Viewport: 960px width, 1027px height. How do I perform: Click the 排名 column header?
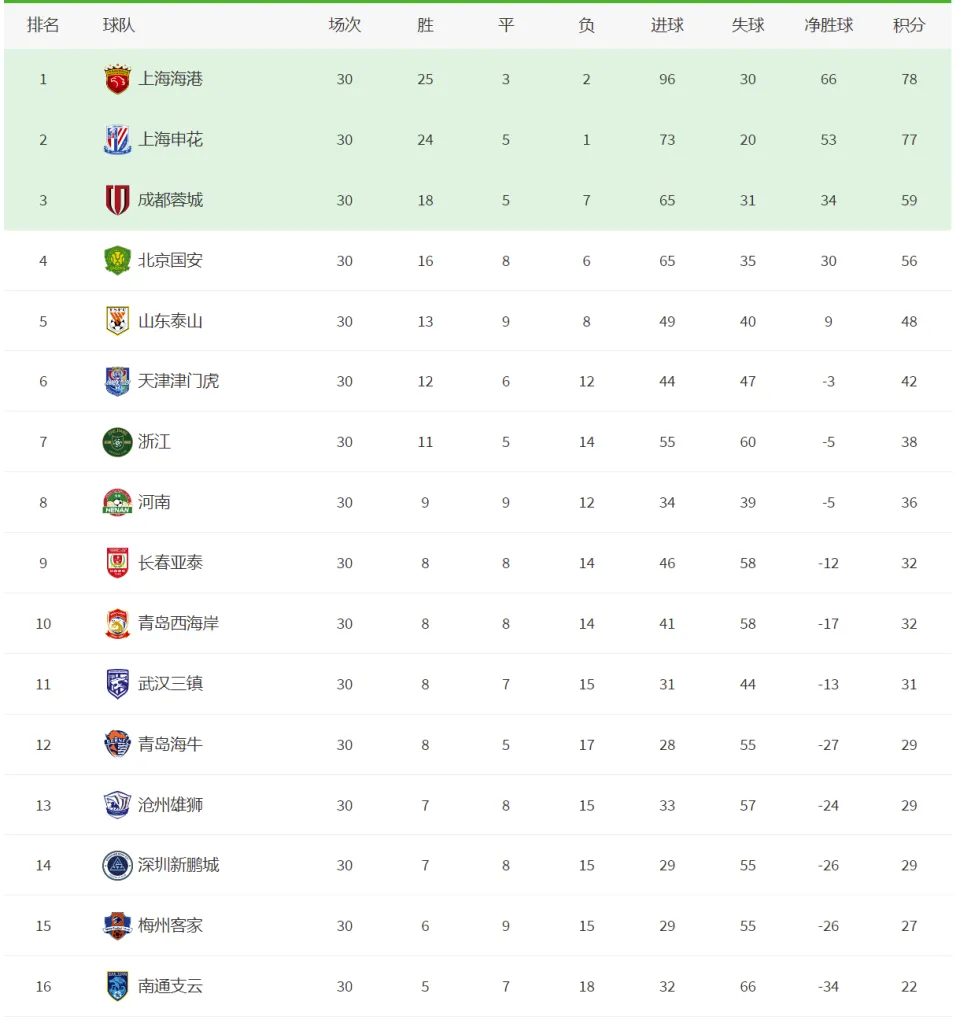tap(43, 26)
